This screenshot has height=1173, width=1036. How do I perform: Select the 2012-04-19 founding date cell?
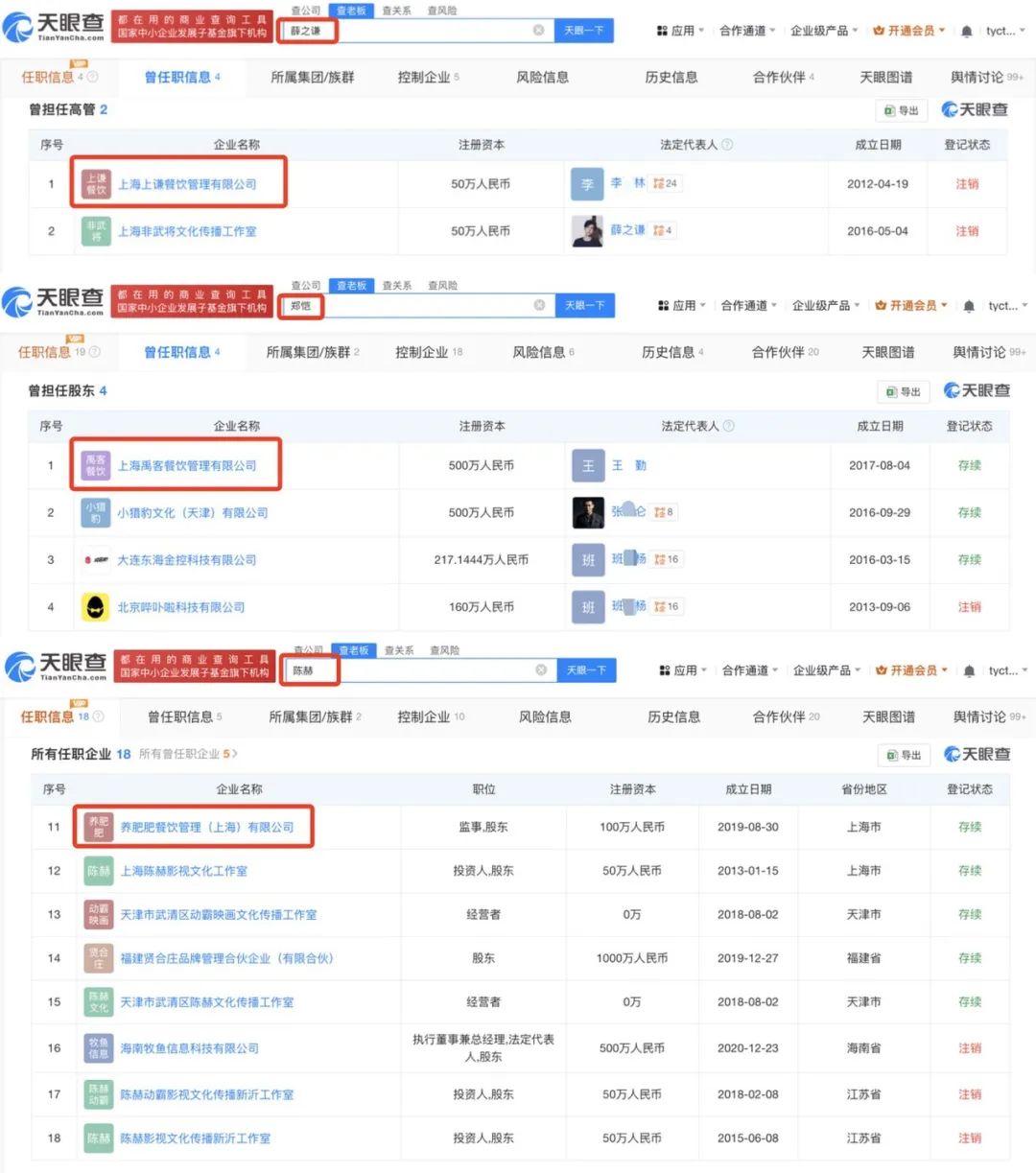(877, 184)
